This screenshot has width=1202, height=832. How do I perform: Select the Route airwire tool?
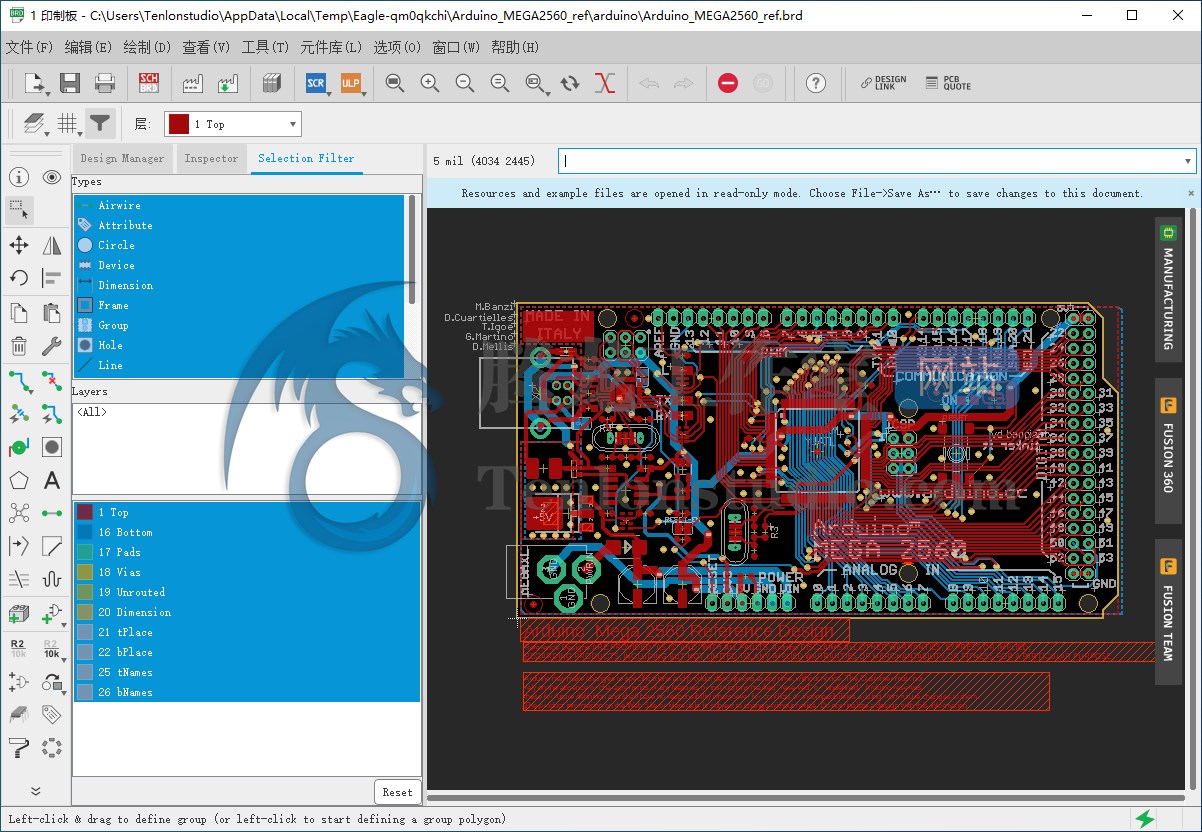coord(19,380)
